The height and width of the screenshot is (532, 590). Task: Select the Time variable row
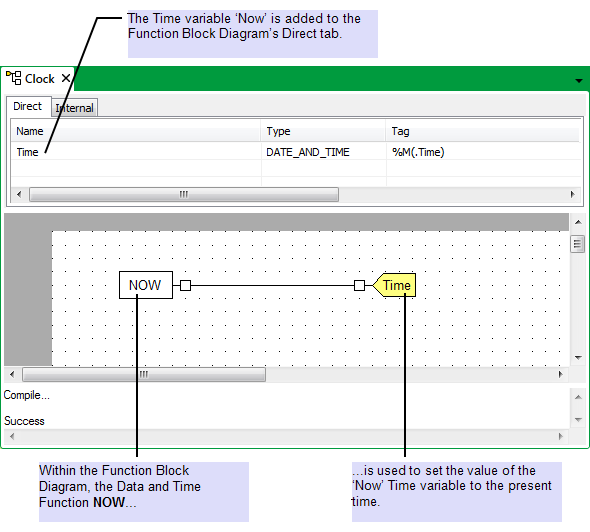tap(296, 152)
